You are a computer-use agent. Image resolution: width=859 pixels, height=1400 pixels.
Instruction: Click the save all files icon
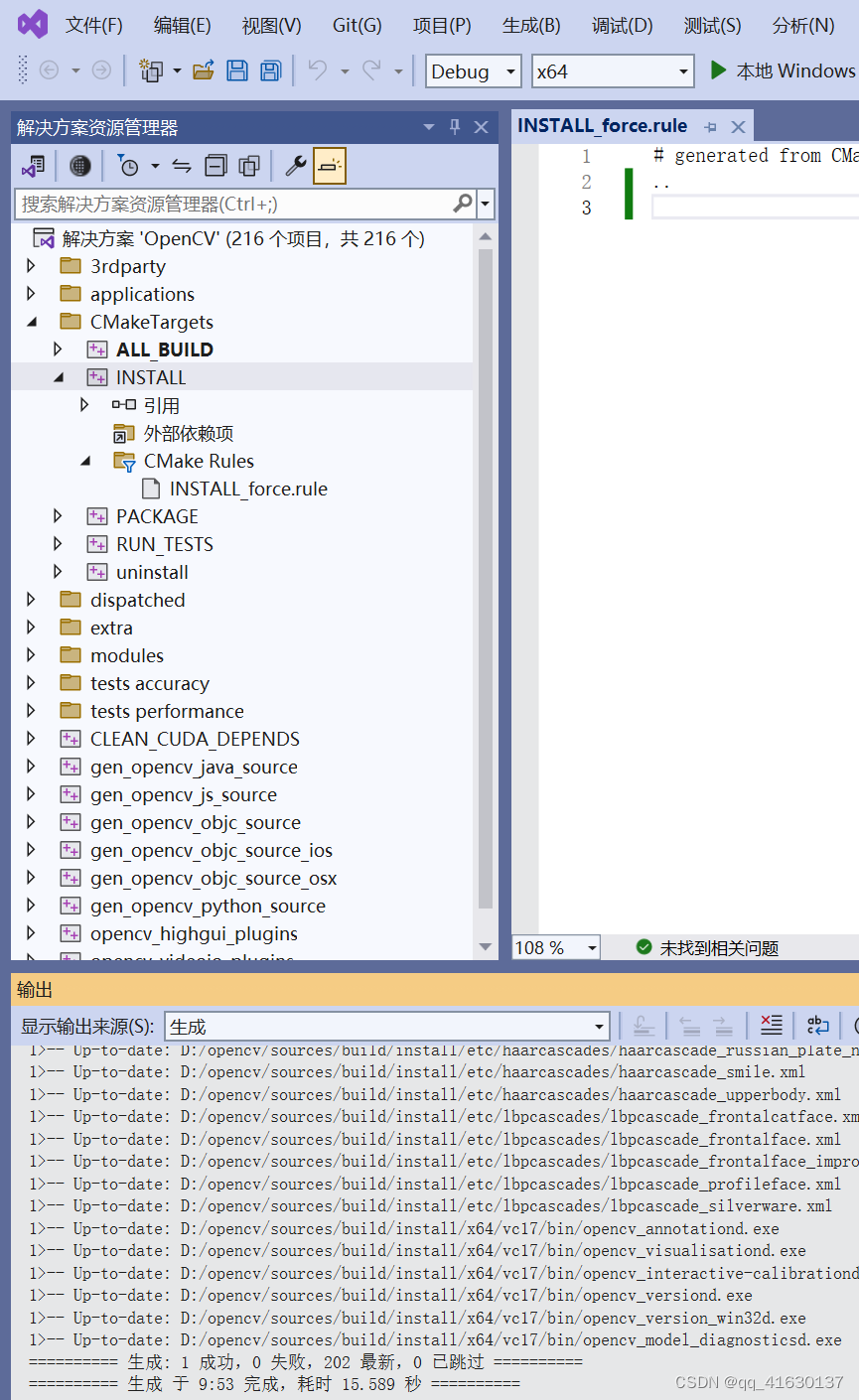tap(270, 70)
